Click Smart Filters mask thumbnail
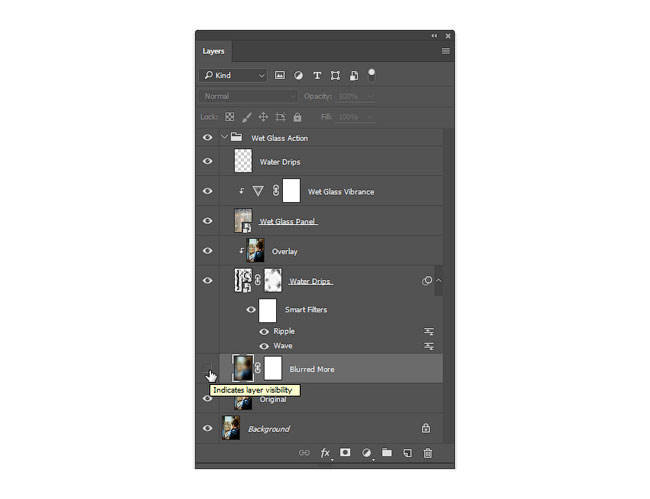Viewport: 650px width, 499px height. (x=267, y=310)
